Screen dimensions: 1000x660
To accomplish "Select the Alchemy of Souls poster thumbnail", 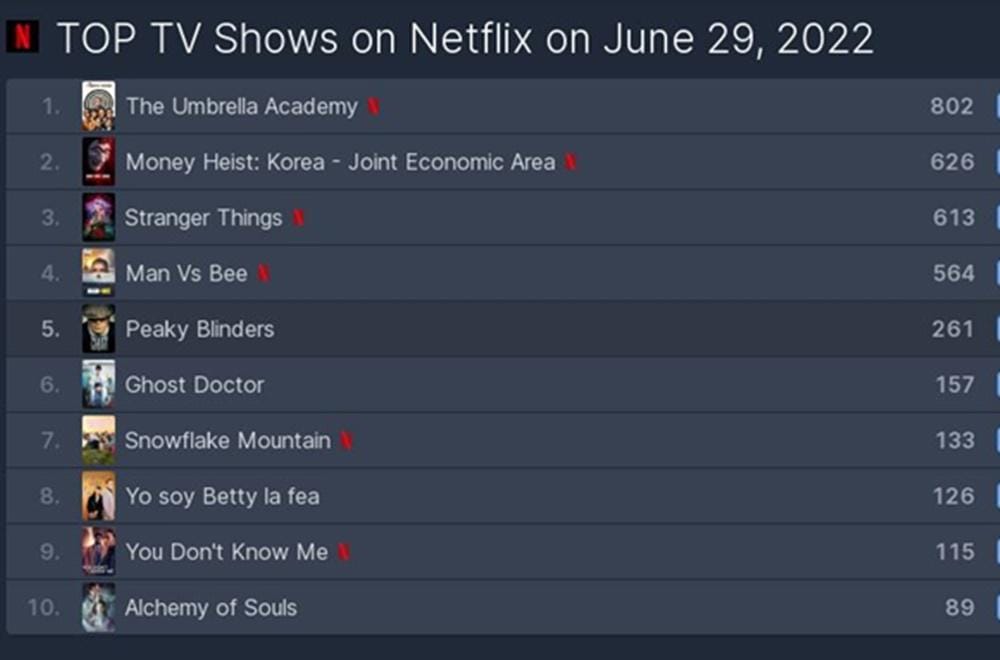I will [98, 607].
